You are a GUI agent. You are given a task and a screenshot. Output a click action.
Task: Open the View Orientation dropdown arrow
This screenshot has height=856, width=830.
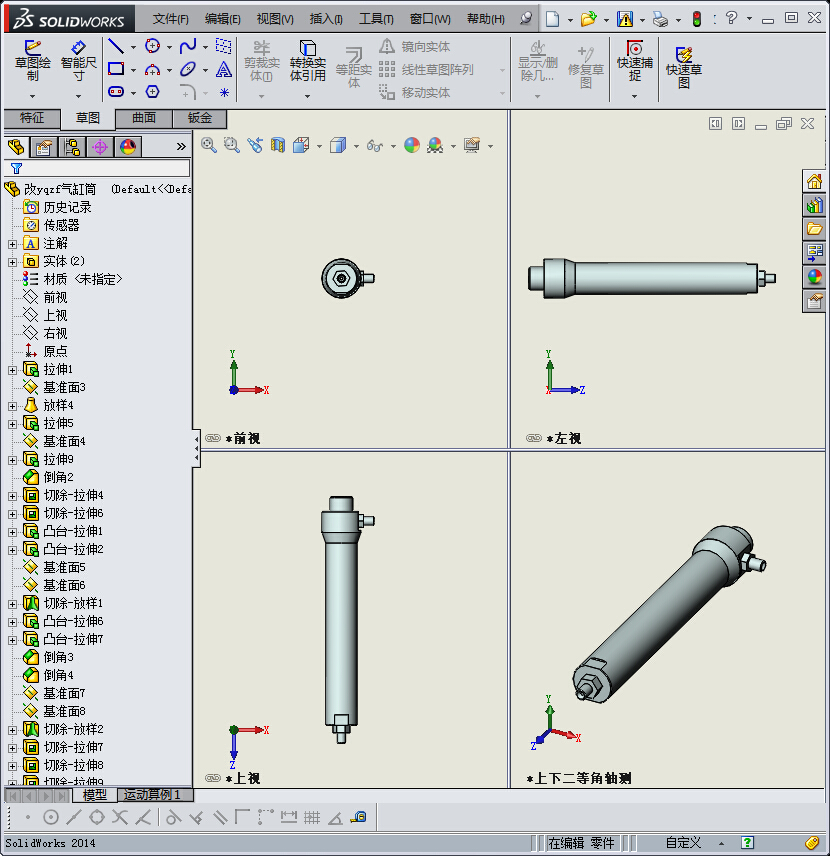[319, 146]
